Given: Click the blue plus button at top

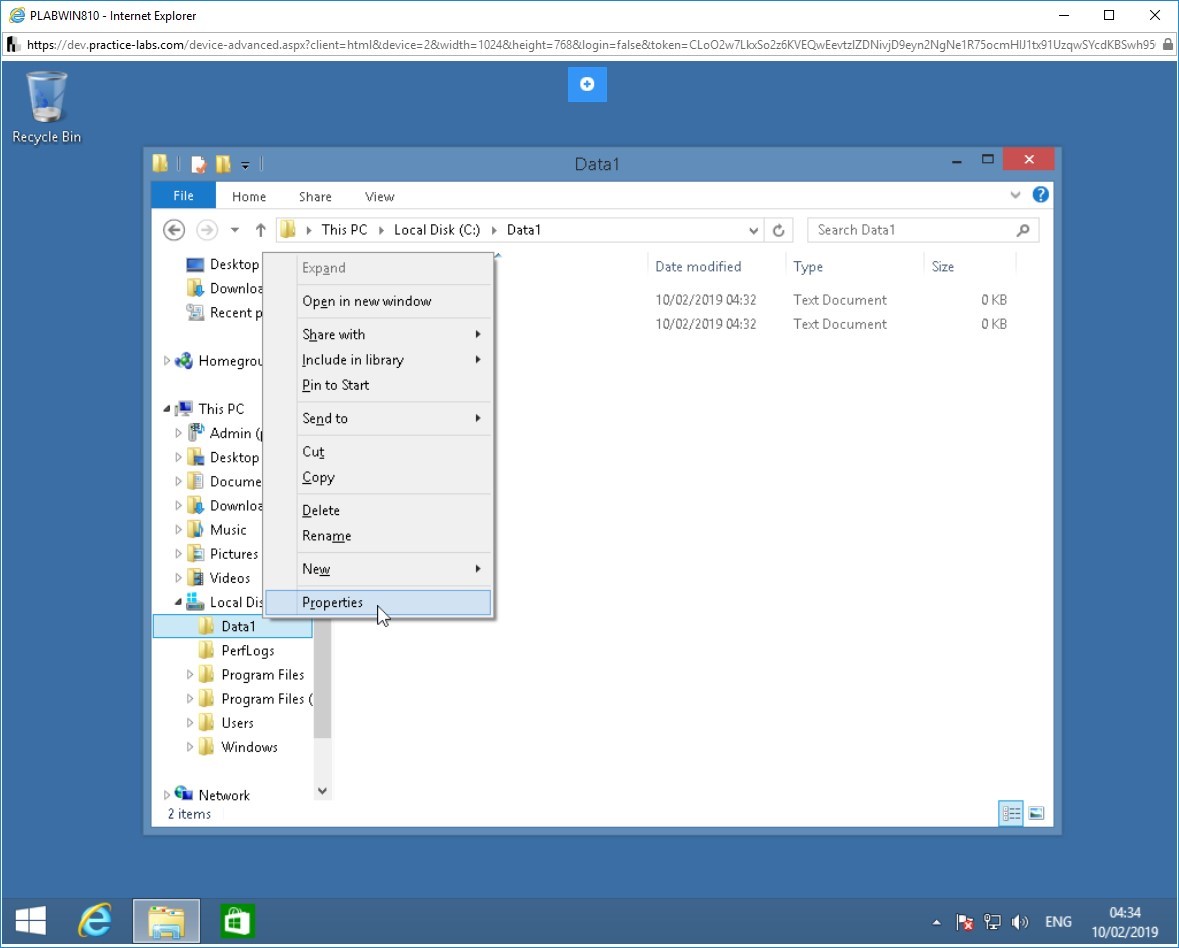Looking at the screenshot, I should coord(587,84).
